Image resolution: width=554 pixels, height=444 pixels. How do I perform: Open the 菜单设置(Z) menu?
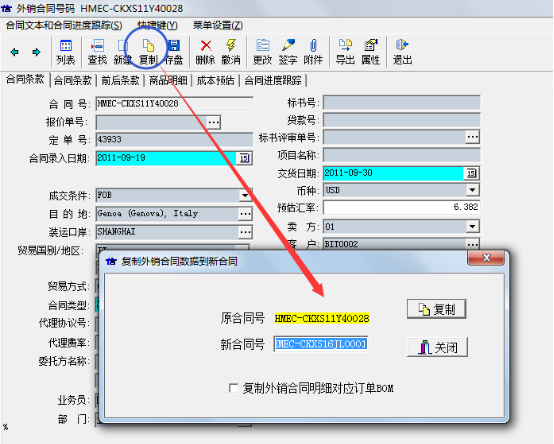[x=218, y=25]
